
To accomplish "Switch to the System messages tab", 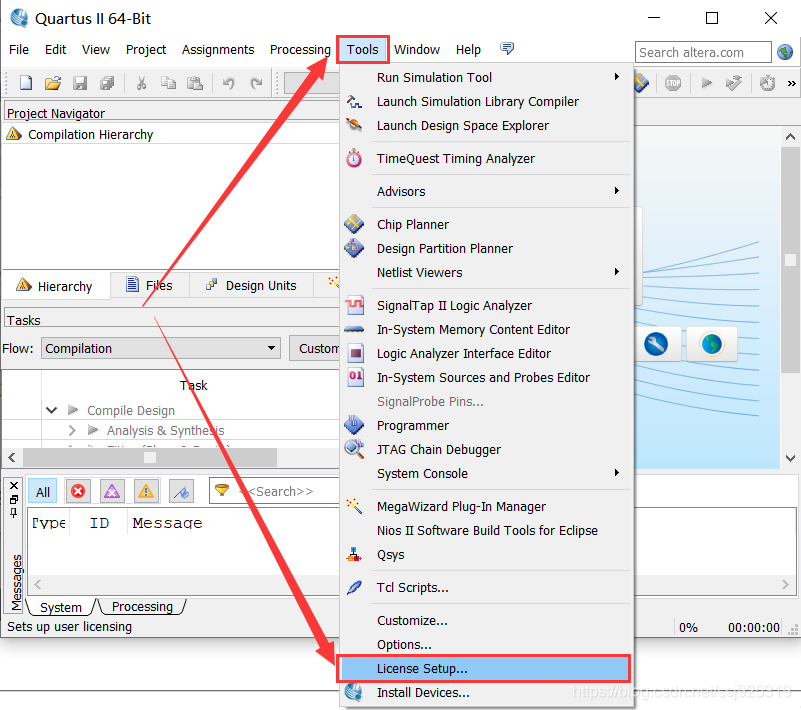I will pos(61,607).
